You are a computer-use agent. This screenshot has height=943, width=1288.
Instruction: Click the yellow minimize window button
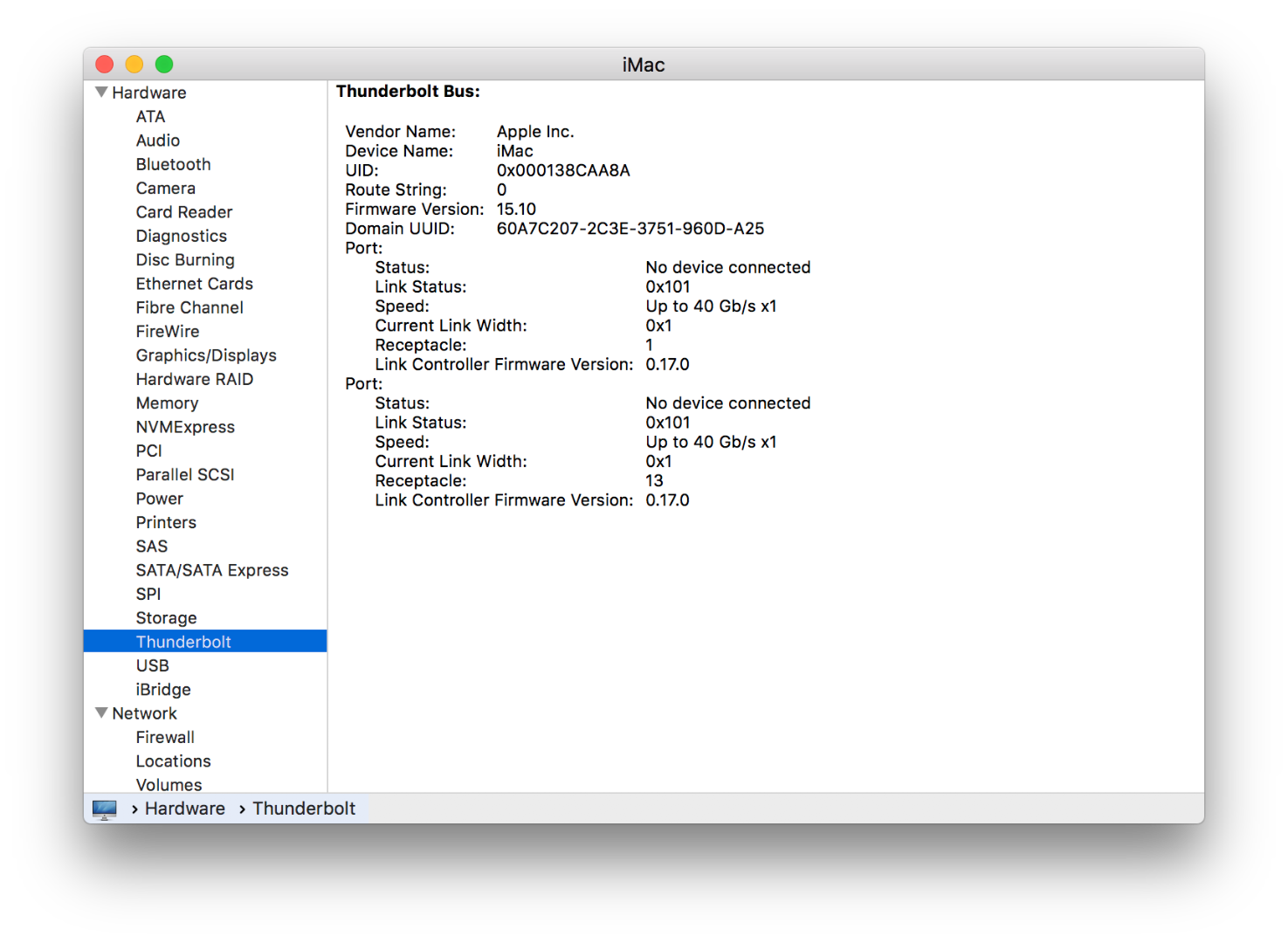click(x=134, y=64)
